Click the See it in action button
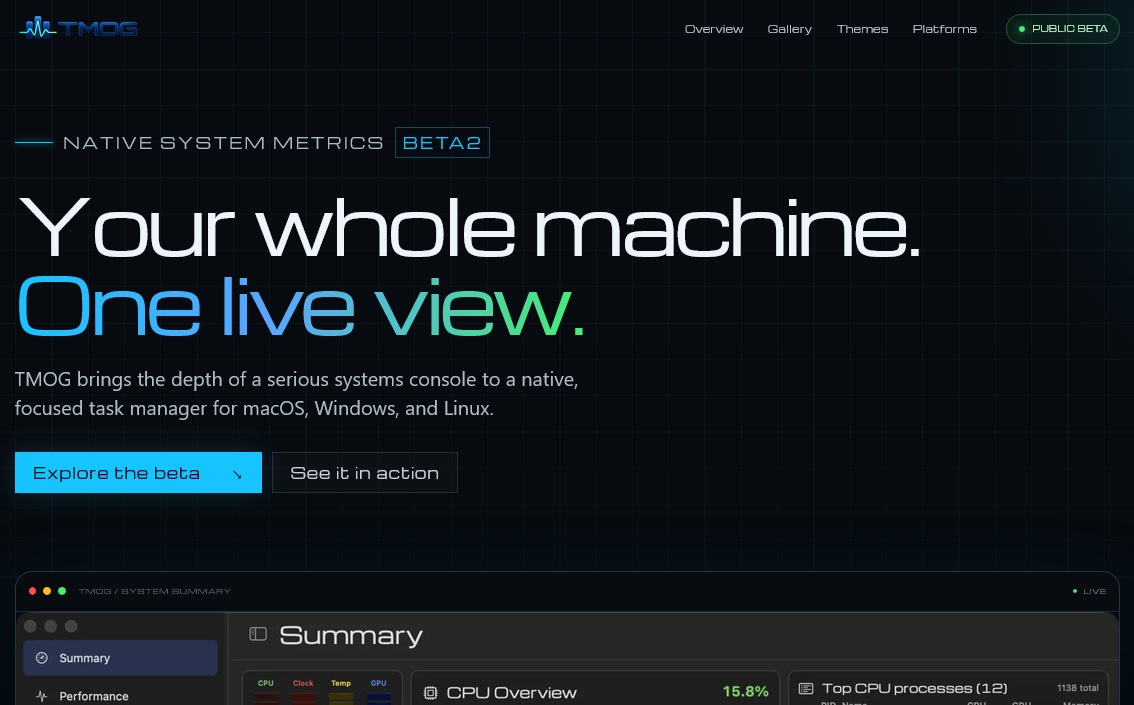Screen dimensions: 1134x705 pos(364,473)
